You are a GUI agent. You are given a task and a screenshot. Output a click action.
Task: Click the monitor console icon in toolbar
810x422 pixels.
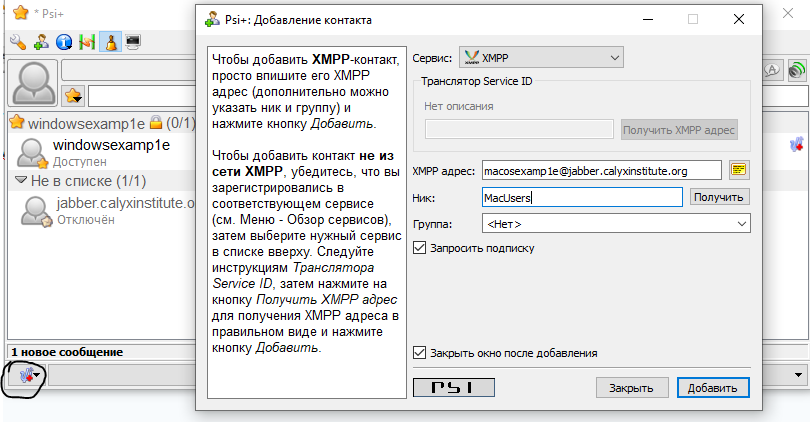133,42
